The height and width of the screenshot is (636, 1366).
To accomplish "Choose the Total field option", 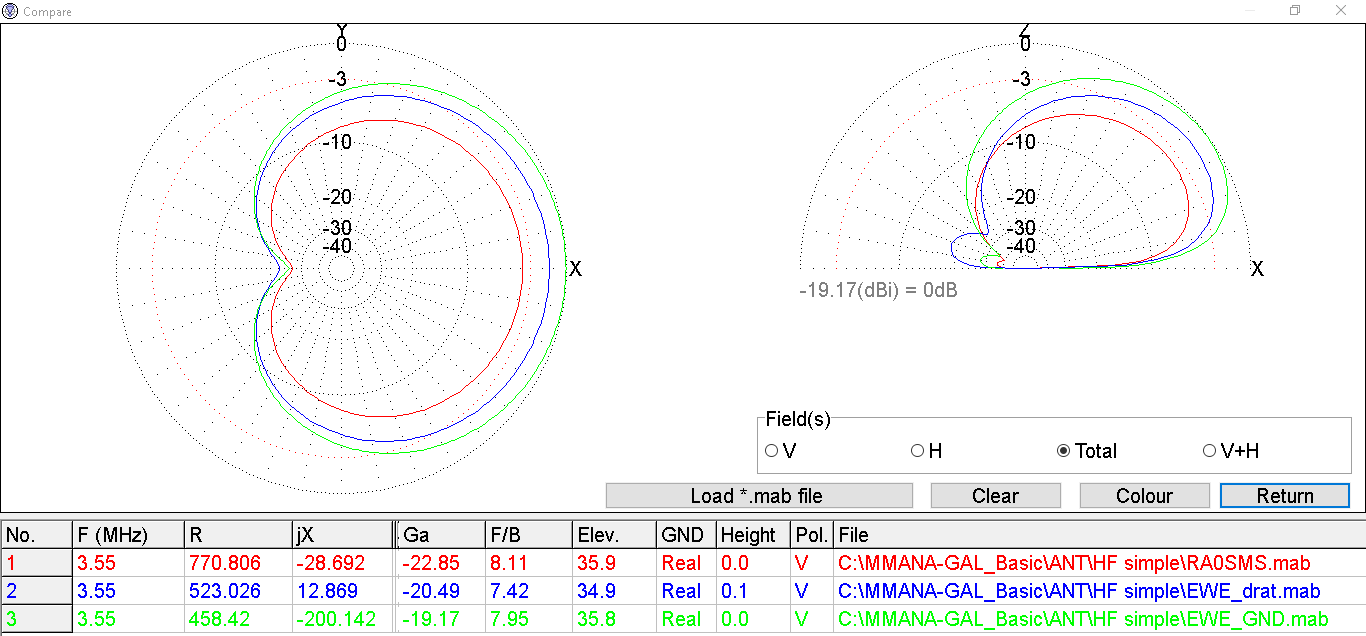I will [x=1063, y=451].
